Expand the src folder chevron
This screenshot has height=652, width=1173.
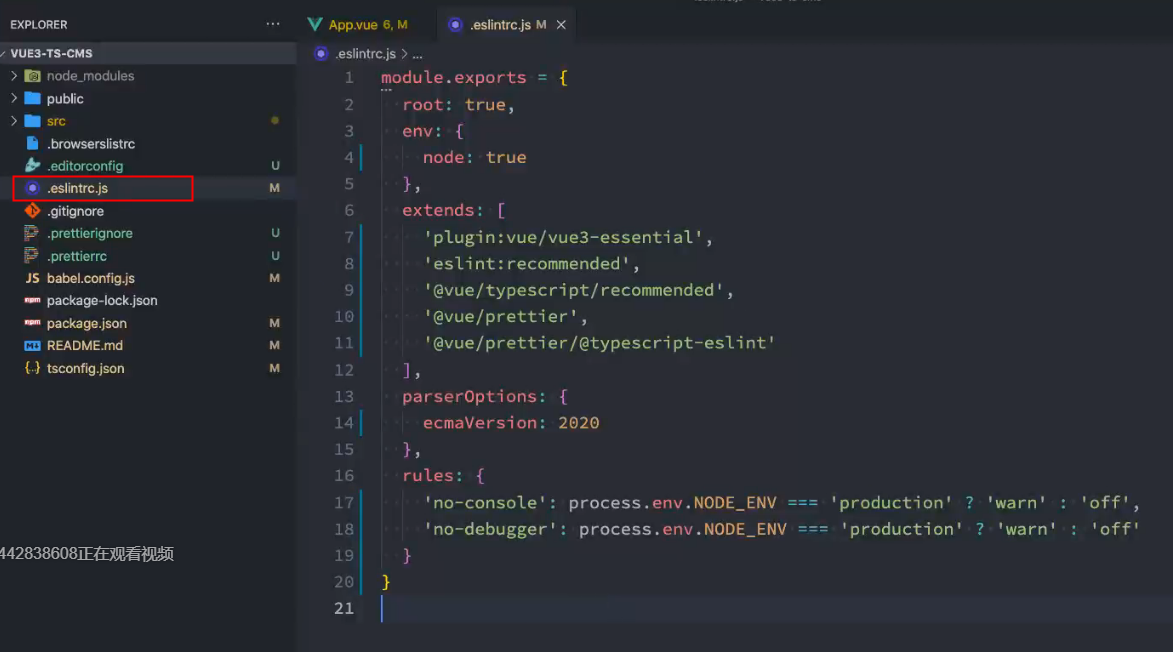coord(13,120)
